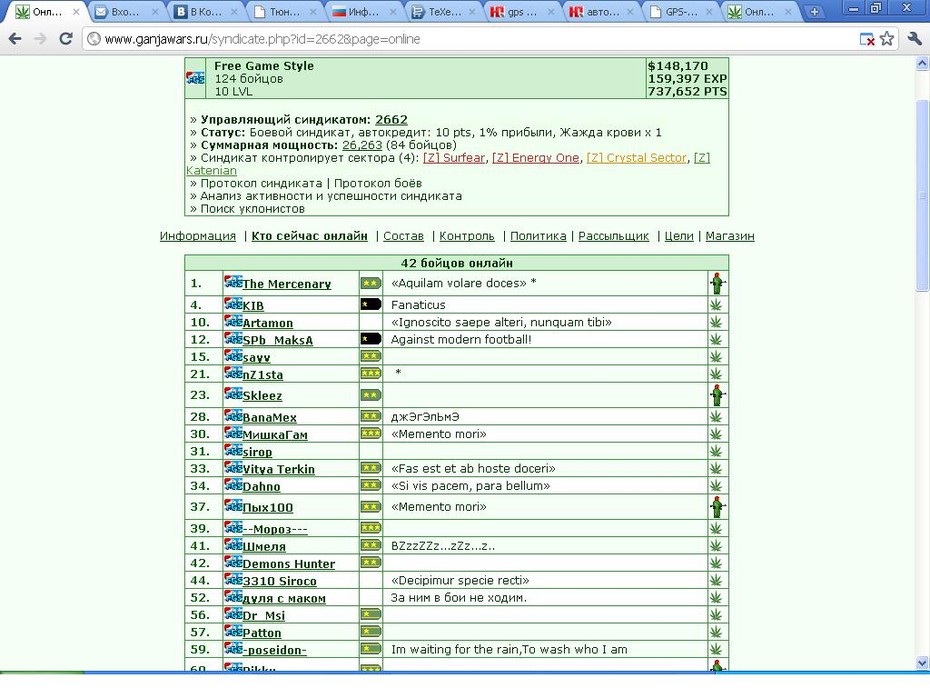Open the Цели section link
This screenshot has height=698, width=930.
pos(679,236)
